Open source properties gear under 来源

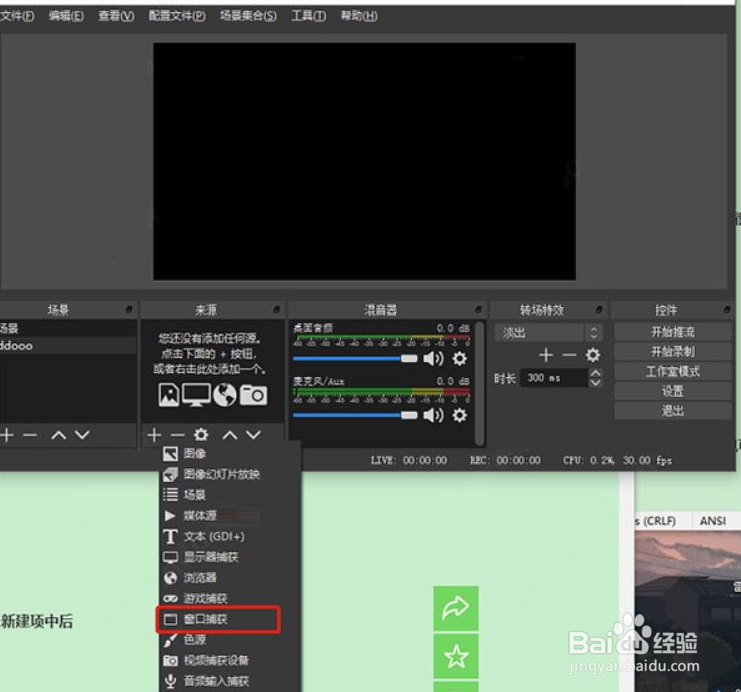pos(201,435)
